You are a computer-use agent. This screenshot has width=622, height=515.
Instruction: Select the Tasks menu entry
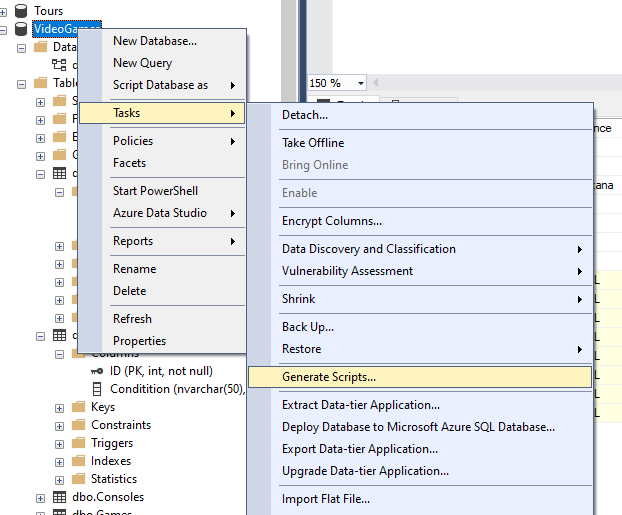point(162,113)
